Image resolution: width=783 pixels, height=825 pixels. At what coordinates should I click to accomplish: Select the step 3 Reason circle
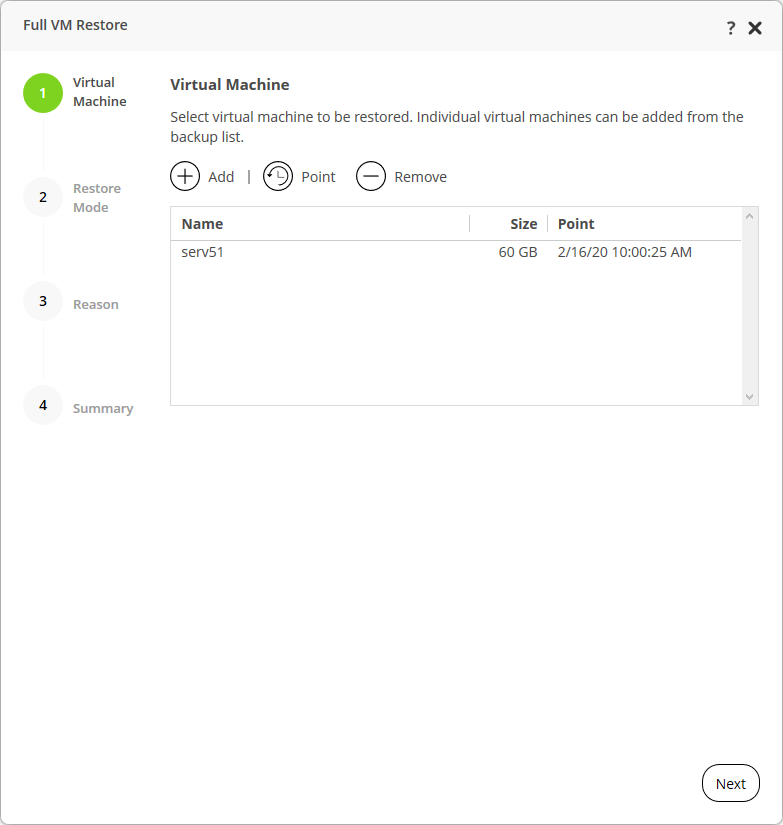[x=43, y=301]
